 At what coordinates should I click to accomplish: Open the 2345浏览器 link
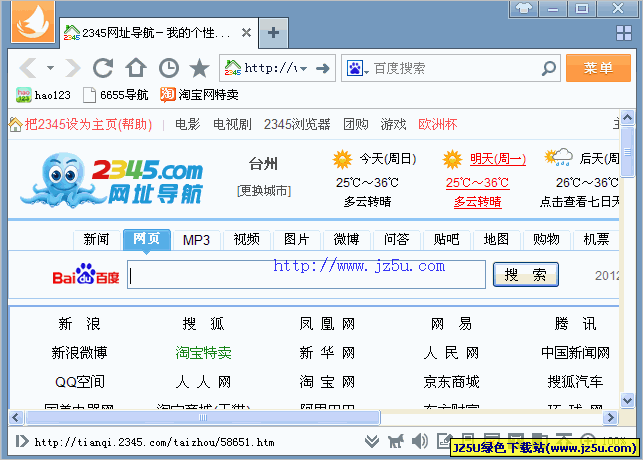click(x=297, y=124)
